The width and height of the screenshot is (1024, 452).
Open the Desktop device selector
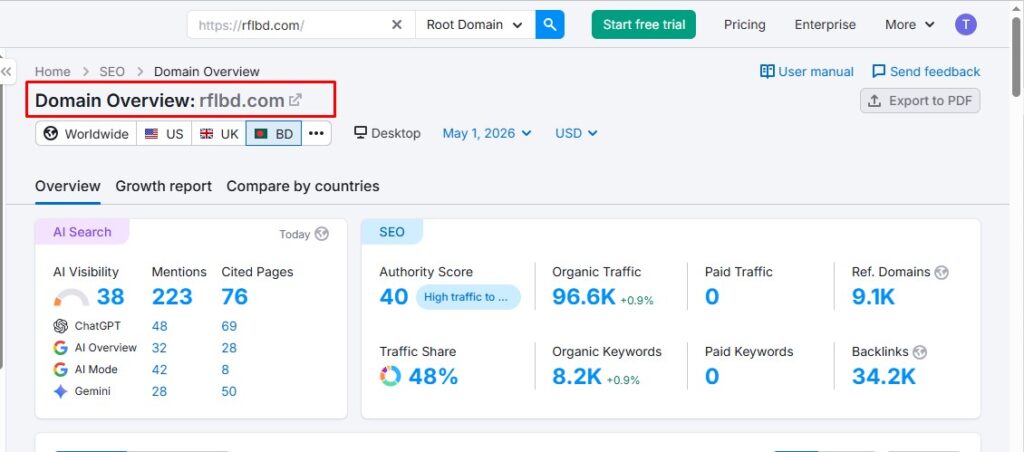(x=387, y=133)
